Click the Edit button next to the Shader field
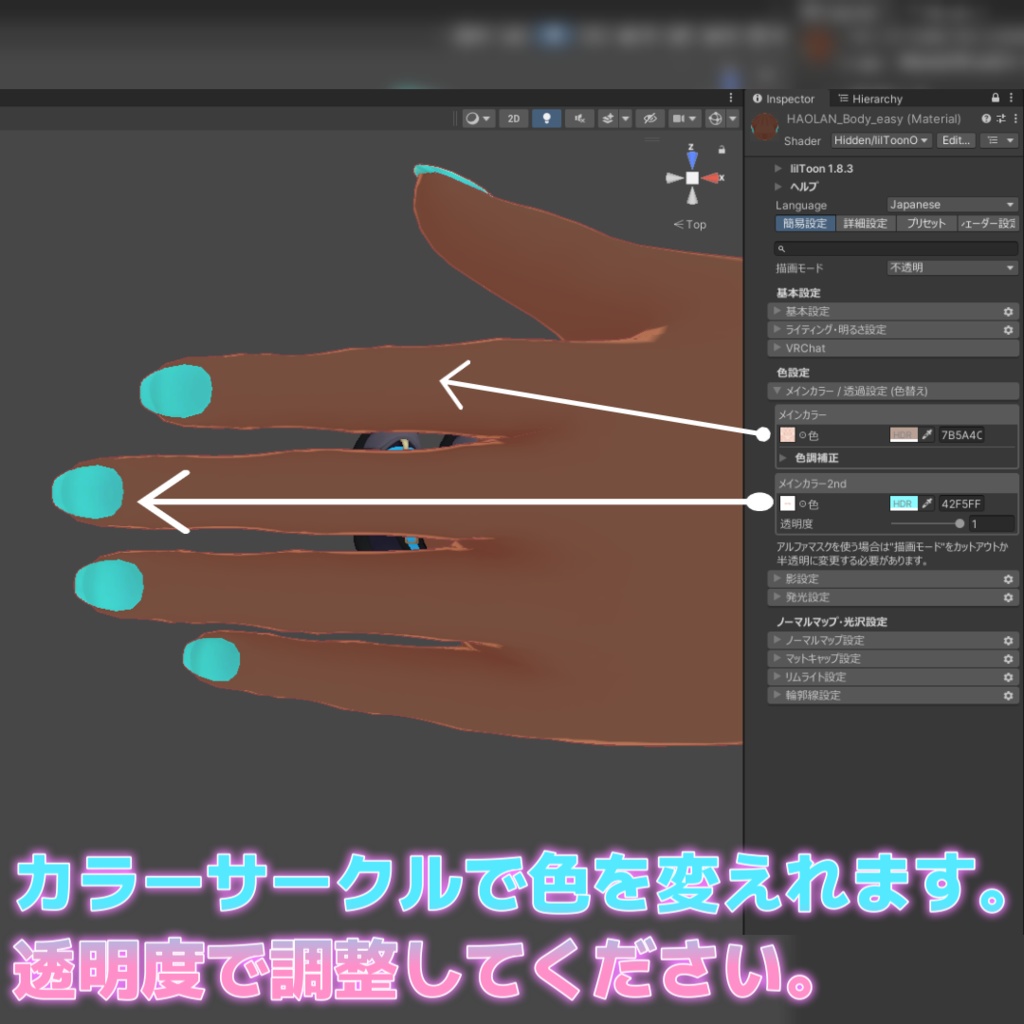This screenshot has height=1024, width=1024. pyautogui.click(x=956, y=140)
